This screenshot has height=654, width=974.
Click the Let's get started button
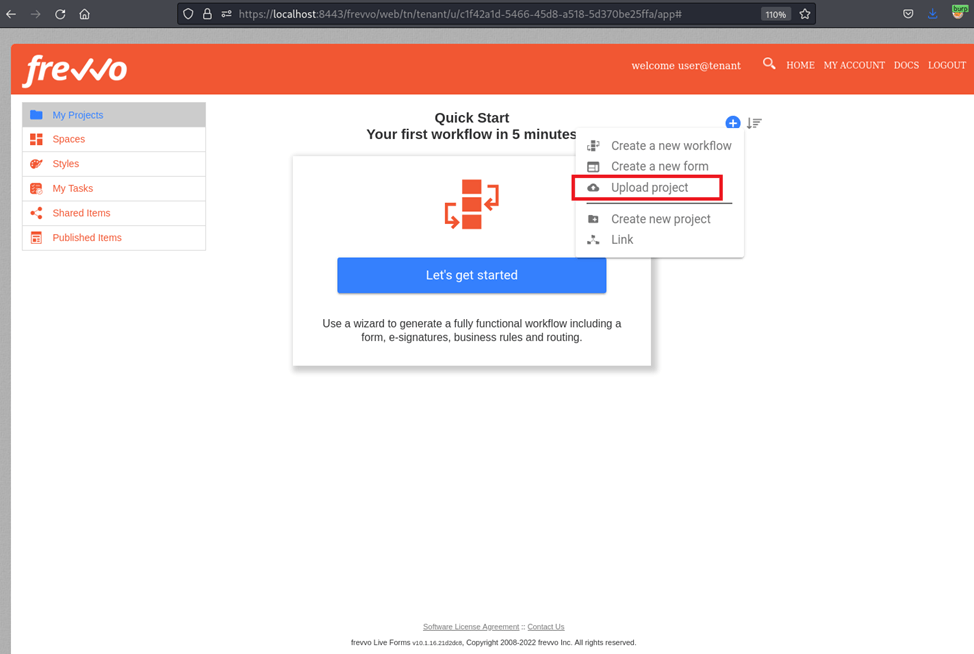click(471, 275)
